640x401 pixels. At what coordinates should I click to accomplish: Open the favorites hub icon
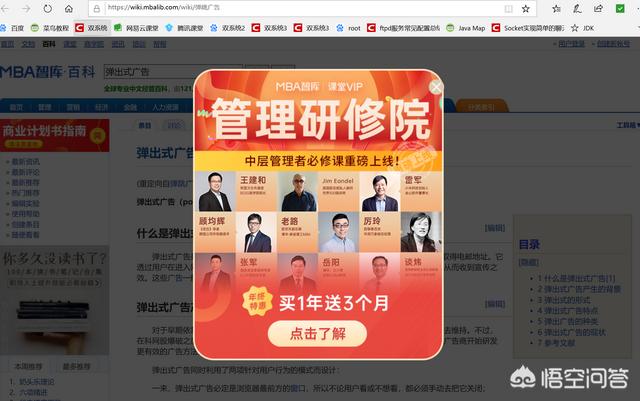556,9
